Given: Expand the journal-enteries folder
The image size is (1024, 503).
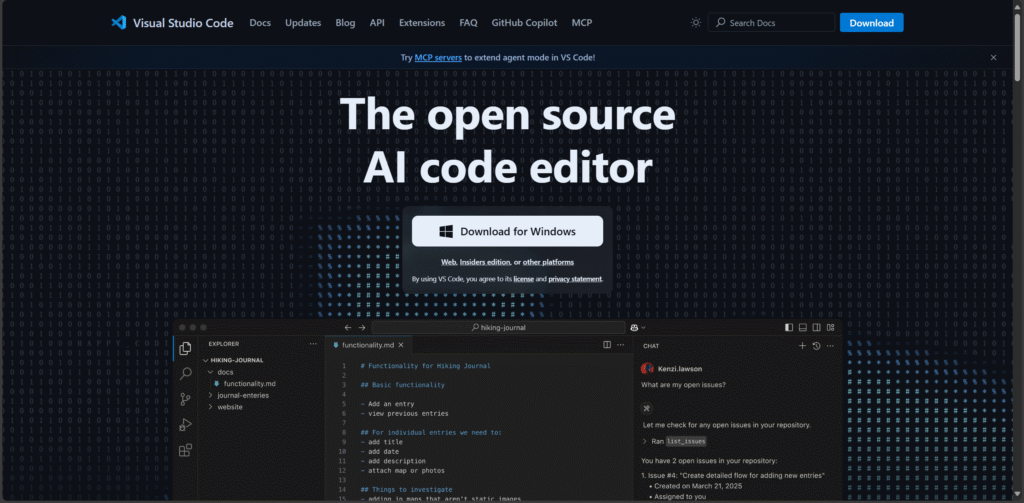Looking at the screenshot, I should coord(210,395).
